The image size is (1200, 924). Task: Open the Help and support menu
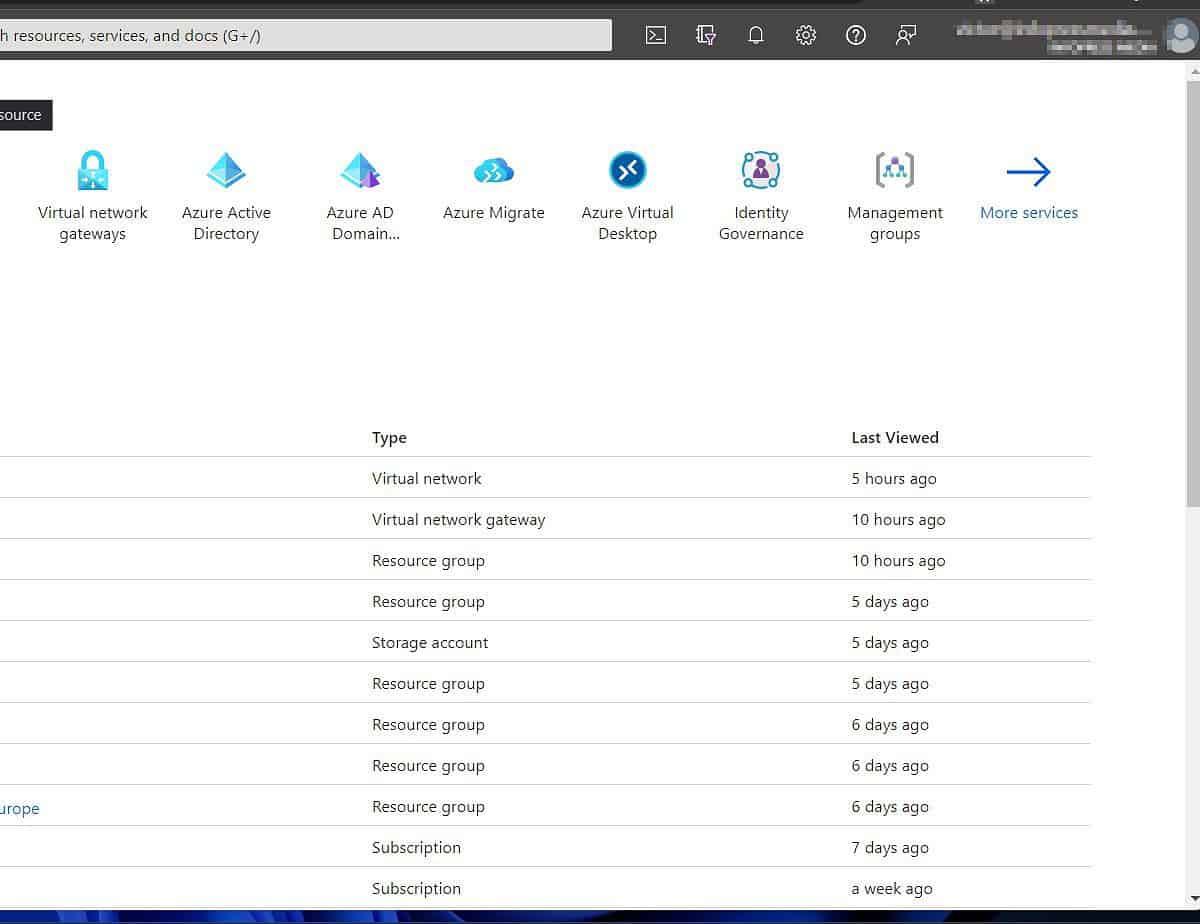click(x=856, y=35)
